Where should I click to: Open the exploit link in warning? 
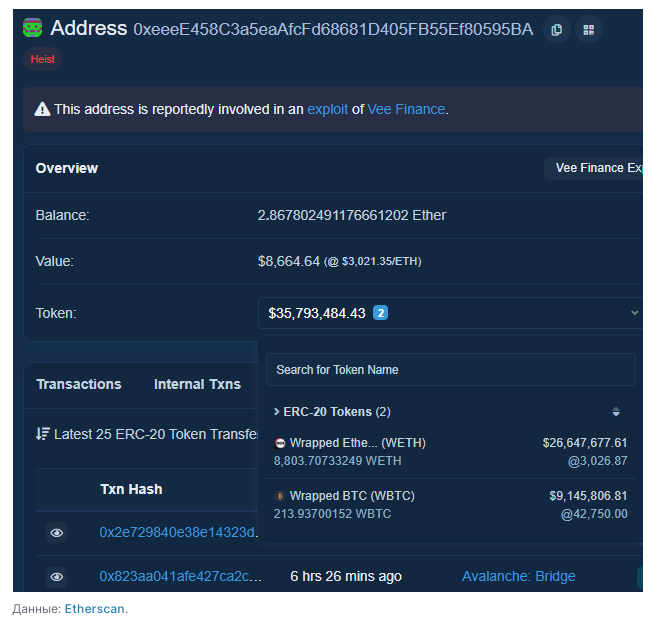[328, 109]
